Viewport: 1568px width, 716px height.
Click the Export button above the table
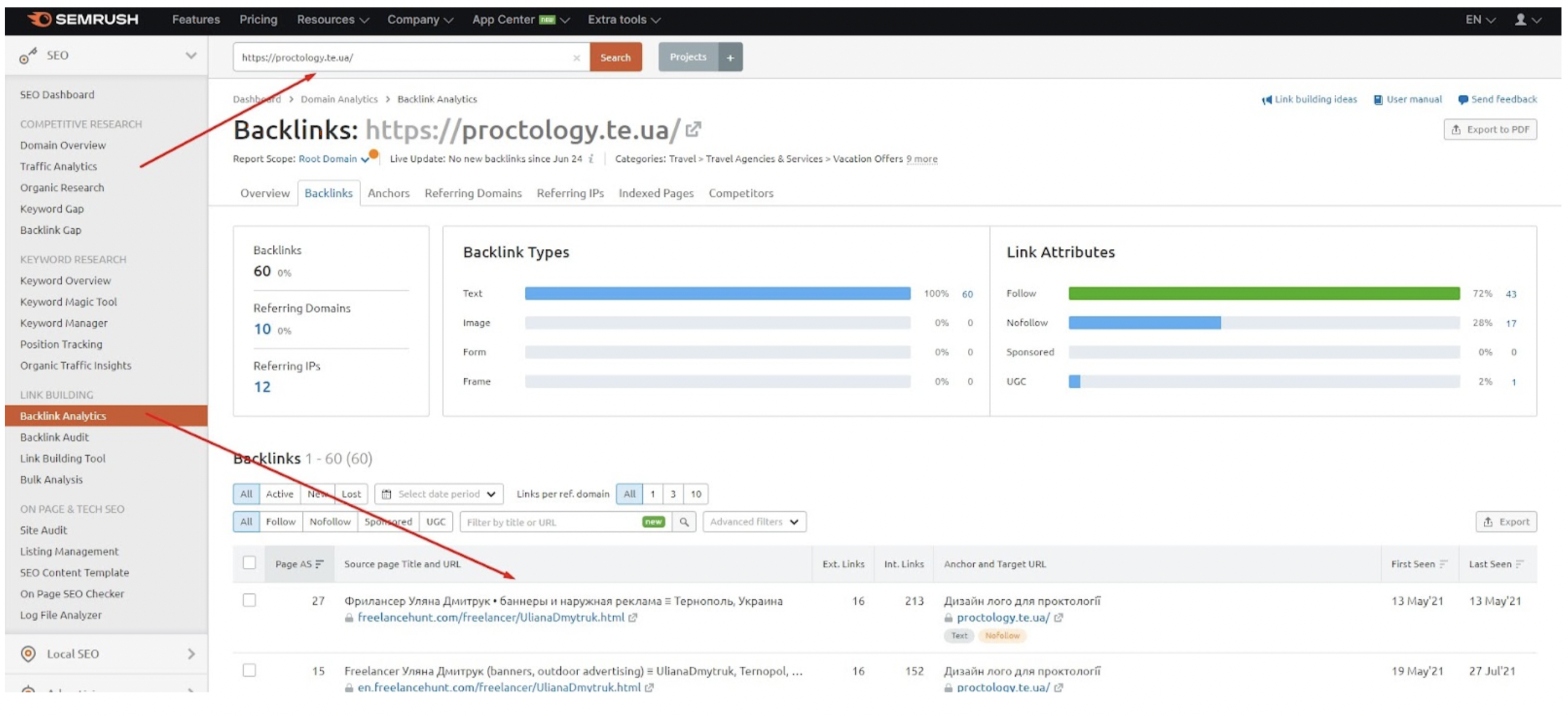pos(1505,522)
